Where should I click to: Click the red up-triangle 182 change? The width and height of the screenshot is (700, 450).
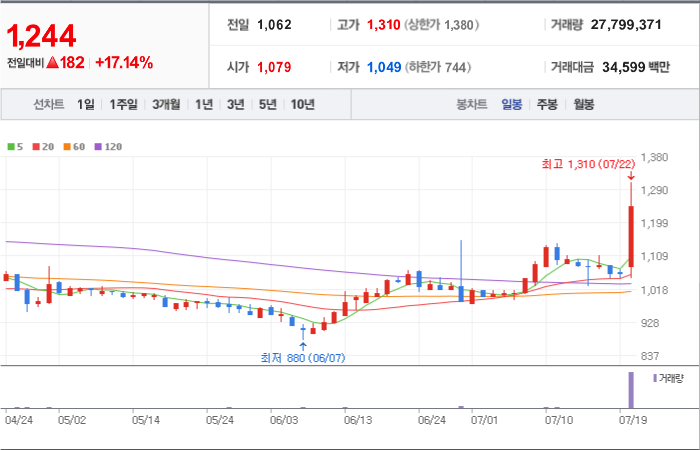[x=65, y=63]
